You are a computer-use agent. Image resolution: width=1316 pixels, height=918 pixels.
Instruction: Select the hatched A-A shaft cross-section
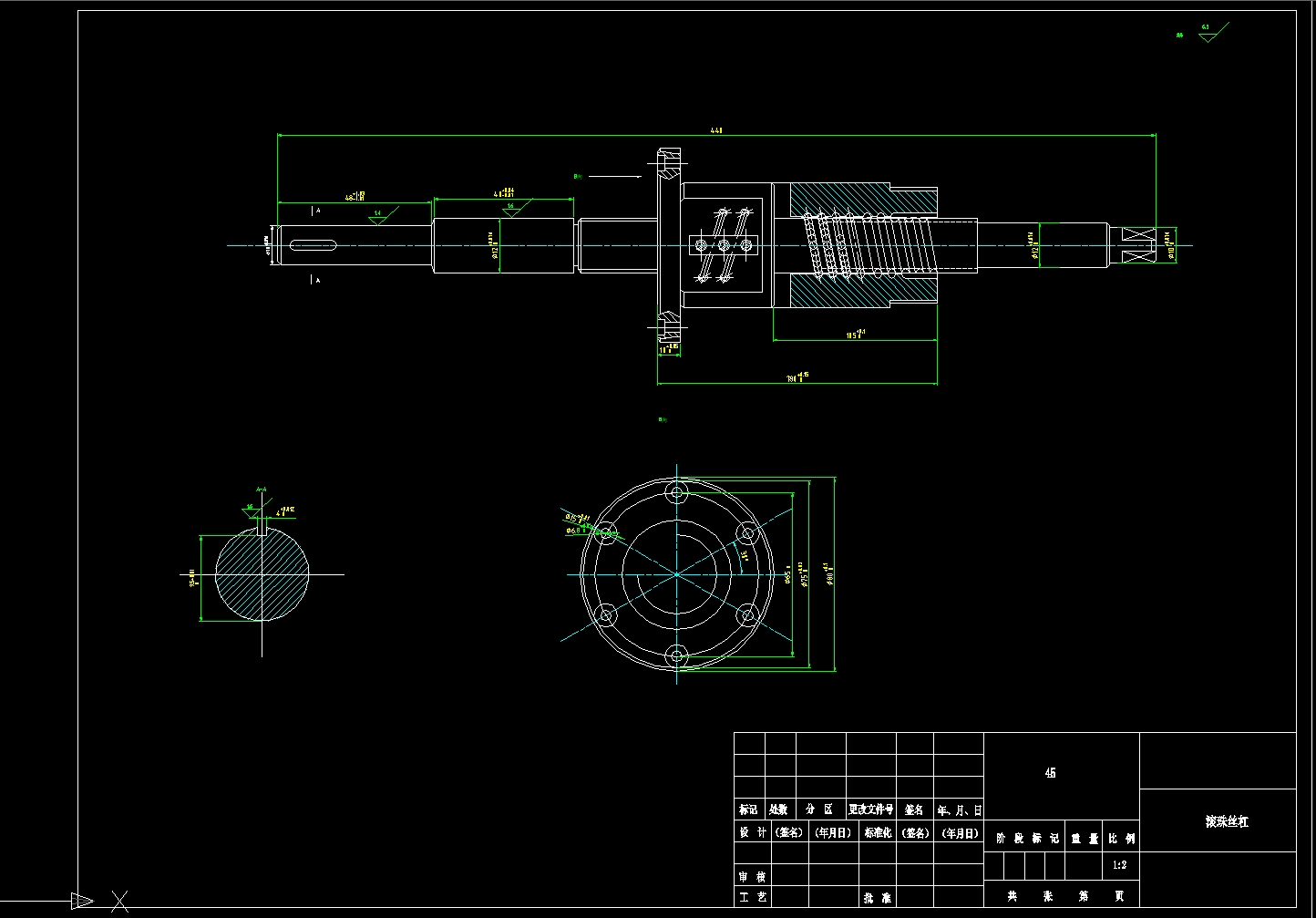click(x=262, y=575)
